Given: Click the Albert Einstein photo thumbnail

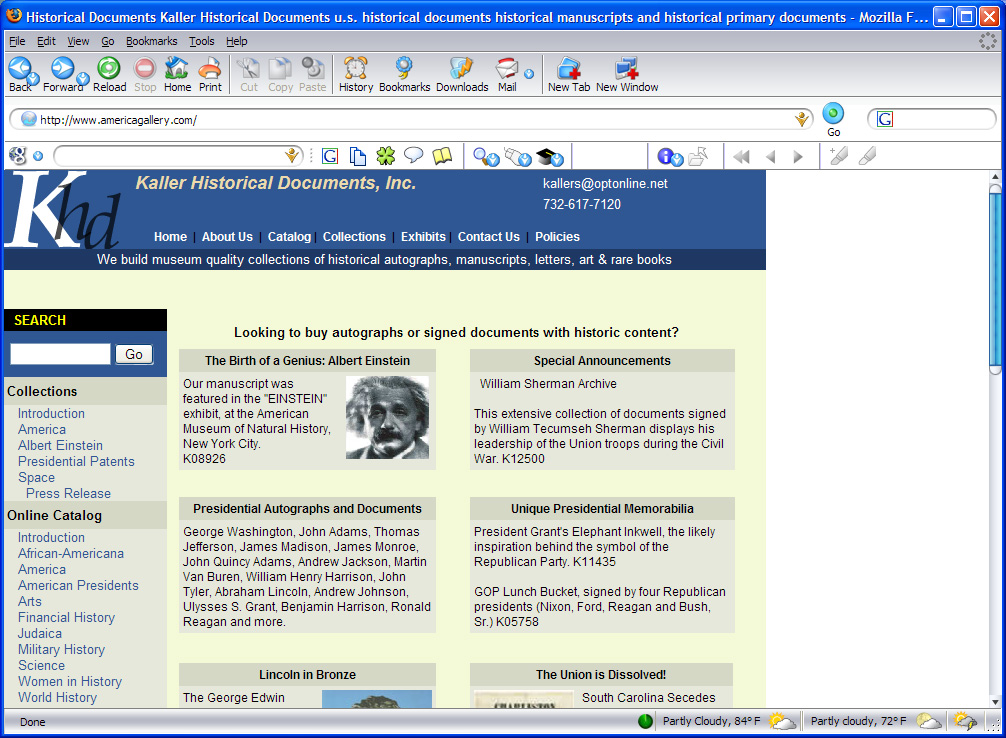Looking at the screenshot, I should 387,417.
